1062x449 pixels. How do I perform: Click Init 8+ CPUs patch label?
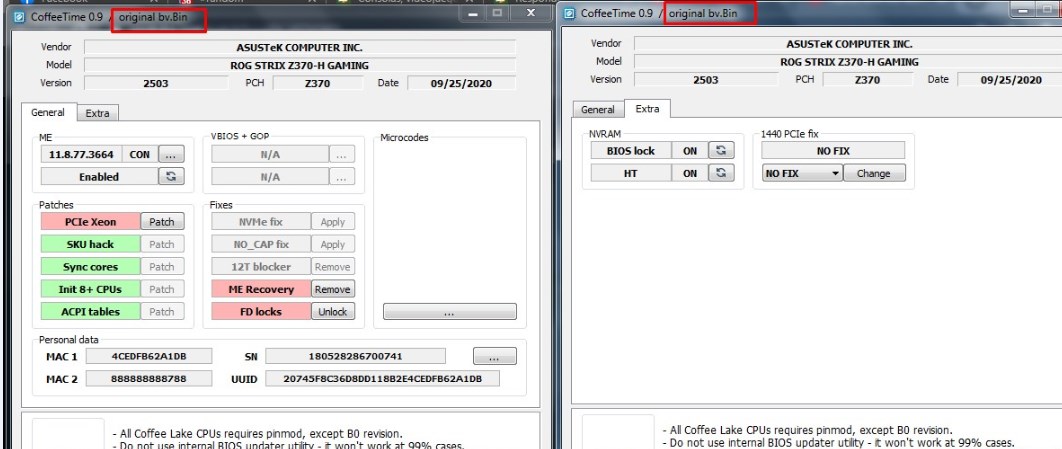[x=91, y=288]
